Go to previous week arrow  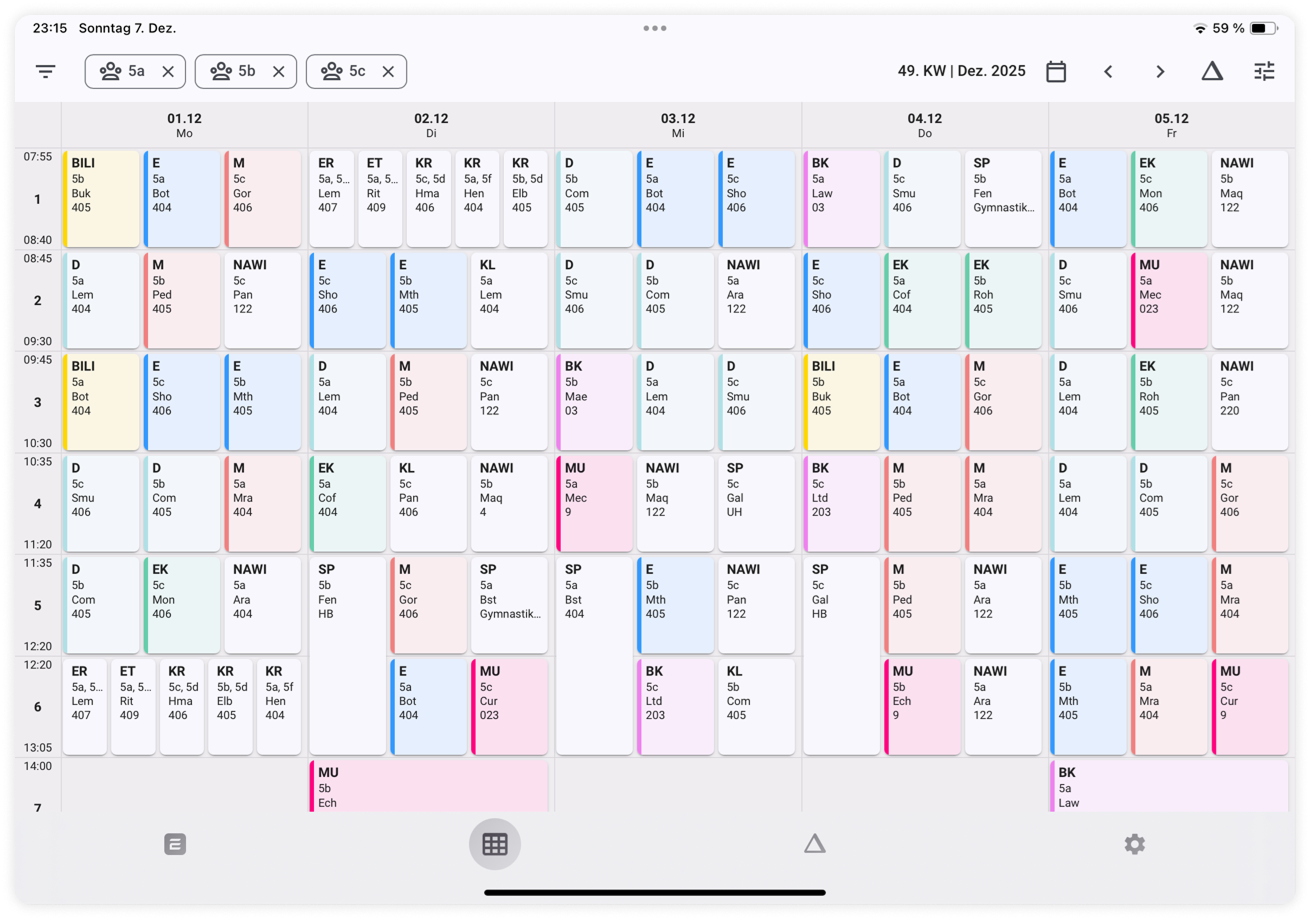pos(1108,72)
